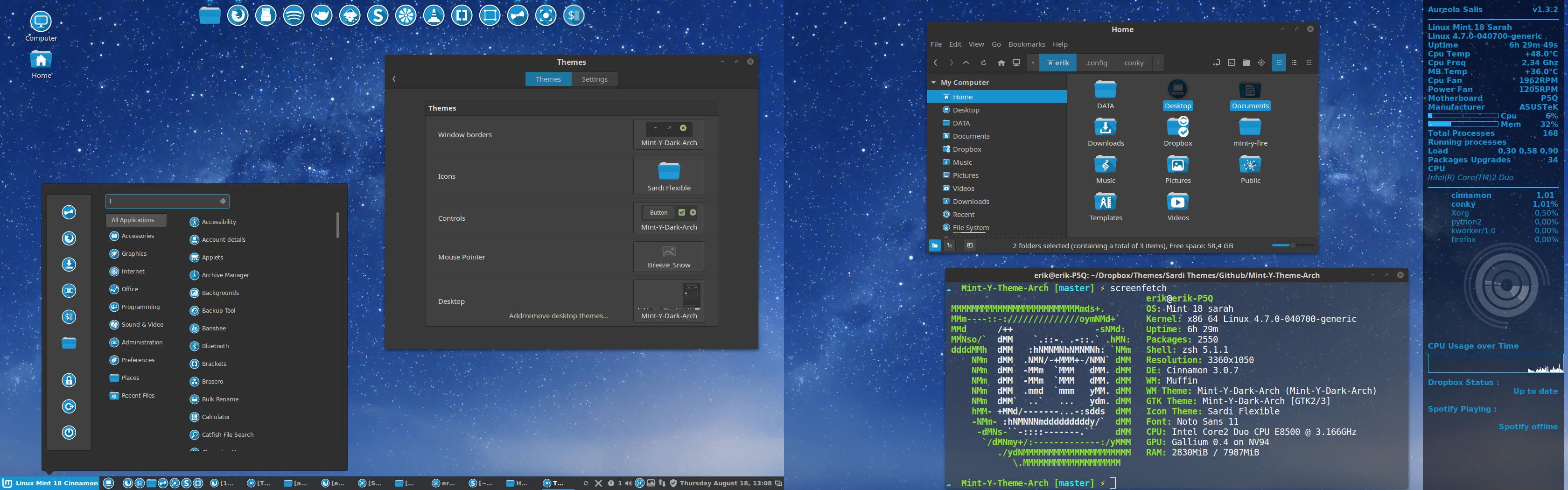Click the .config path button

[1096, 63]
